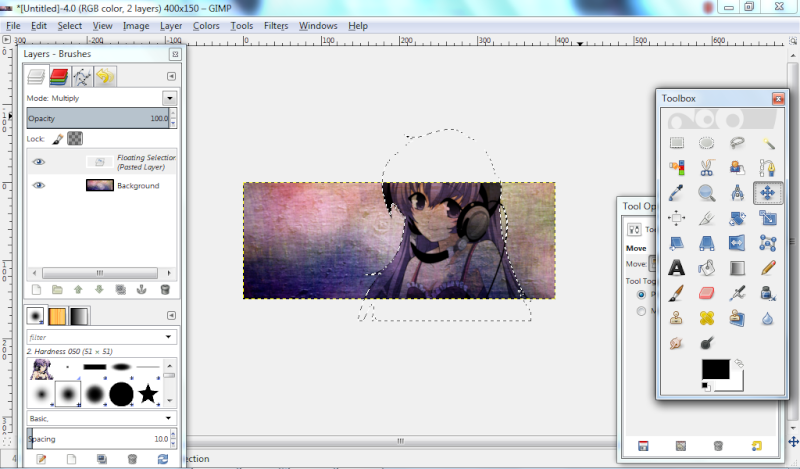Select the Ellipse Select tool

707,143
